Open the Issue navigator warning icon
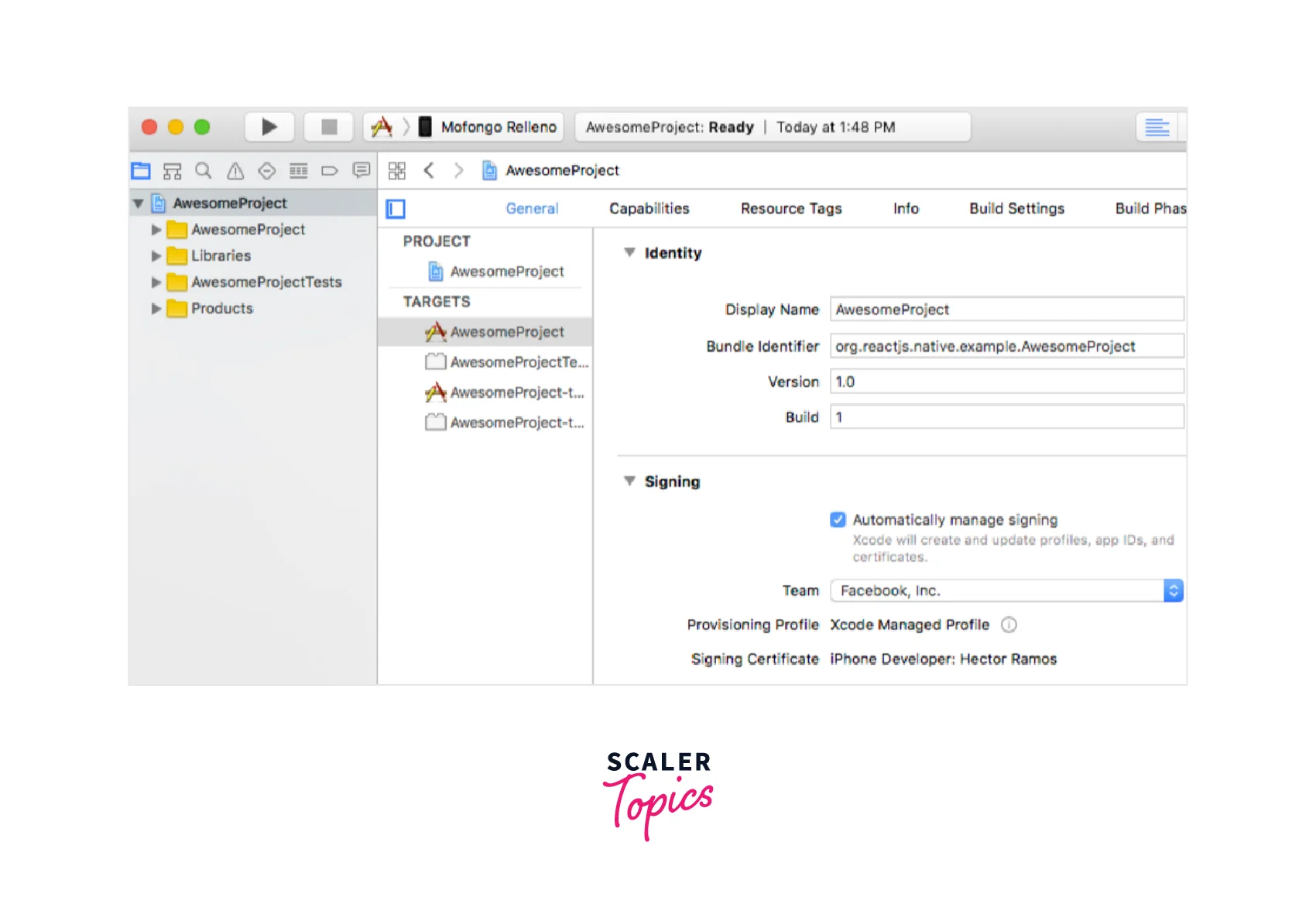The image size is (1316, 921). pos(235,171)
